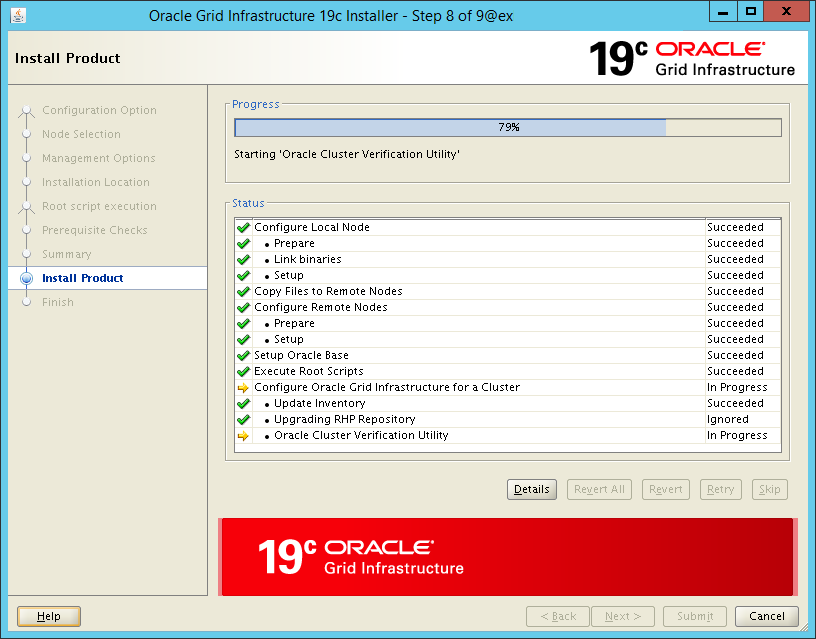
Task: Click the Skip button
Action: pos(770,489)
